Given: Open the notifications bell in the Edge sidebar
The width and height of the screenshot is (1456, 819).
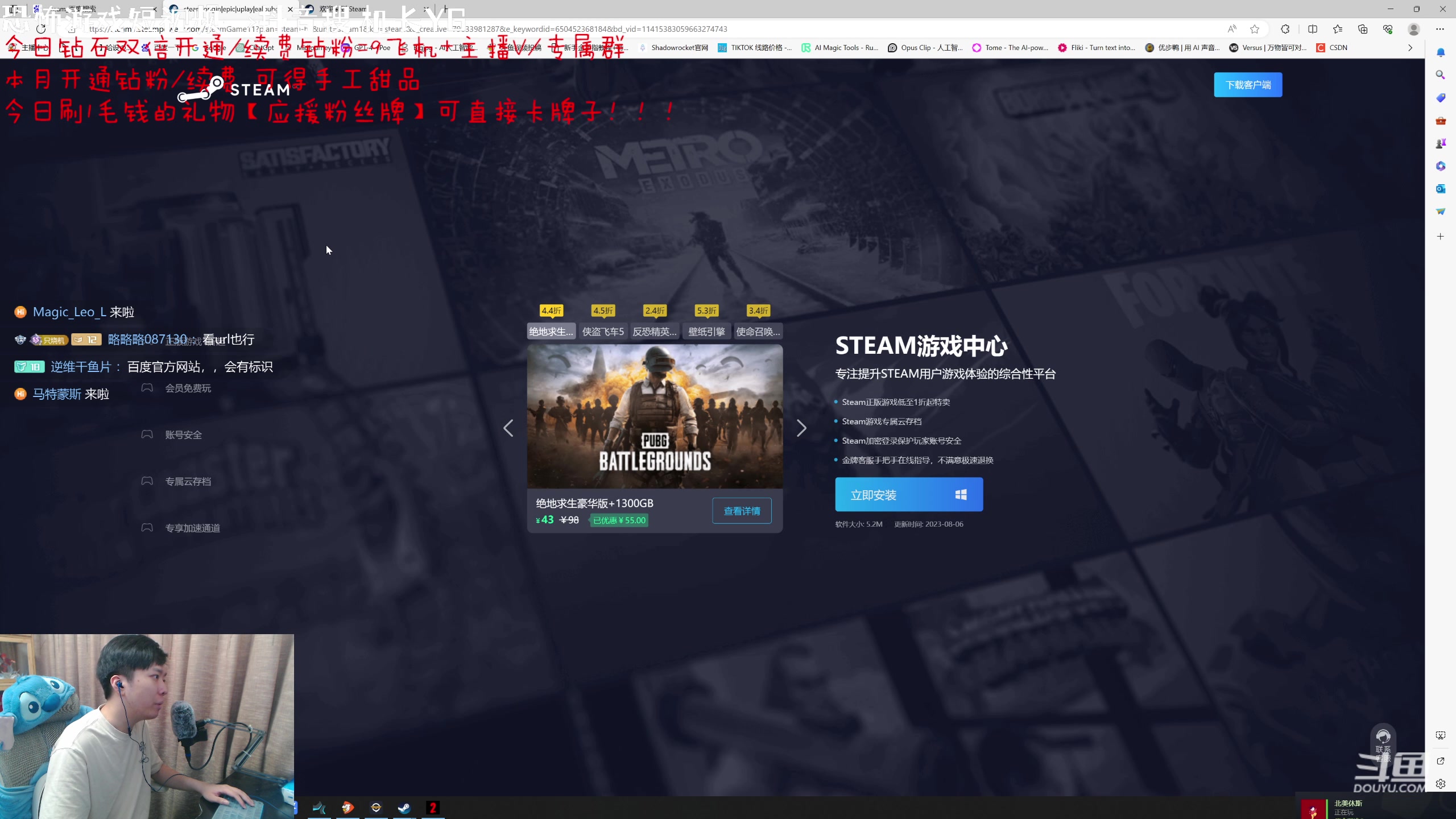Looking at the screenshot, I should [1441, 52].
